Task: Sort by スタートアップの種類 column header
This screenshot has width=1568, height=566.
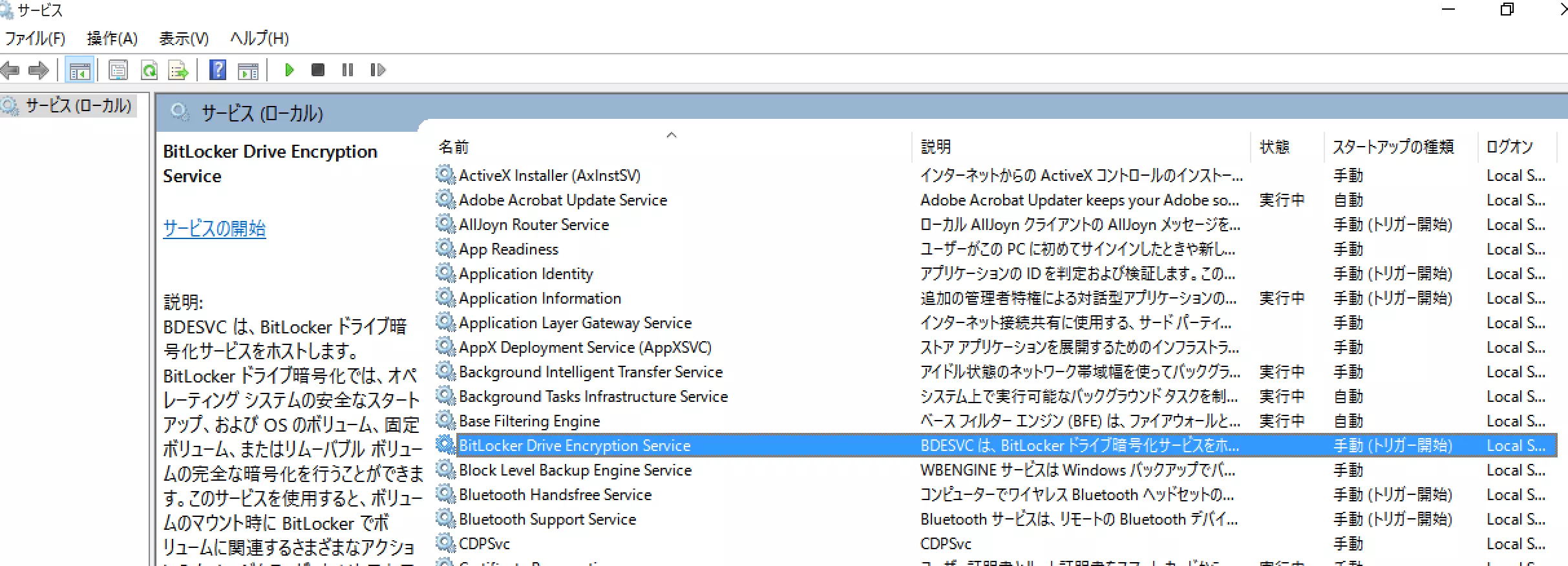Action: [x=1393, y=147]
